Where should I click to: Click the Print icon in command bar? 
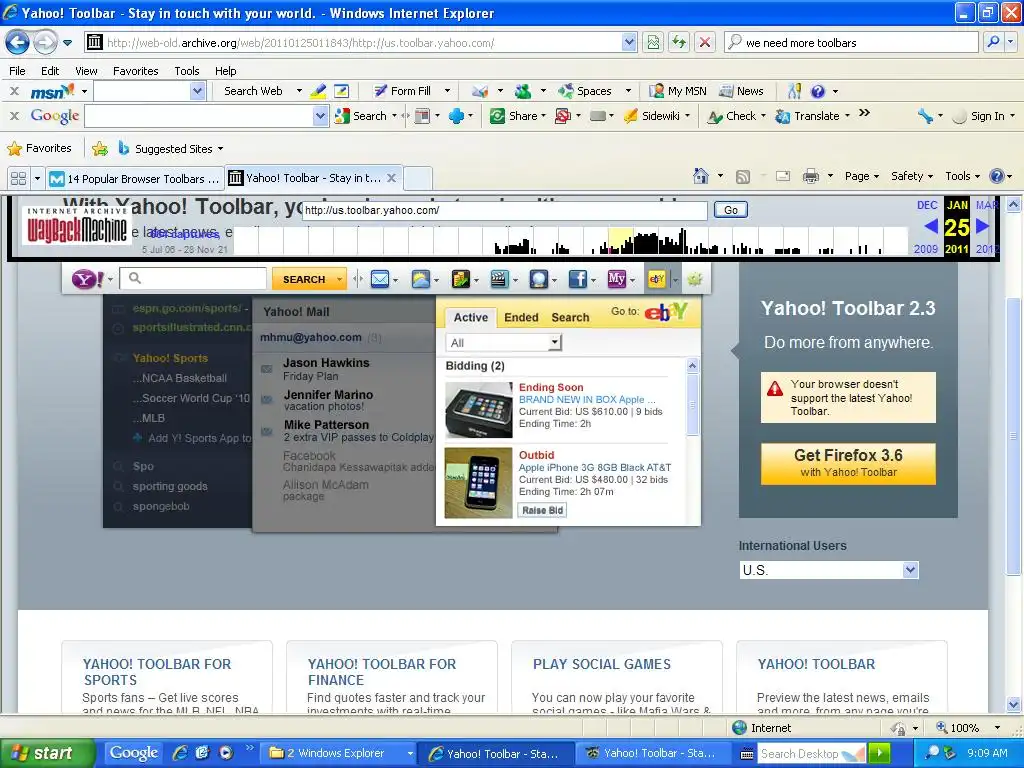coord(810,176)
